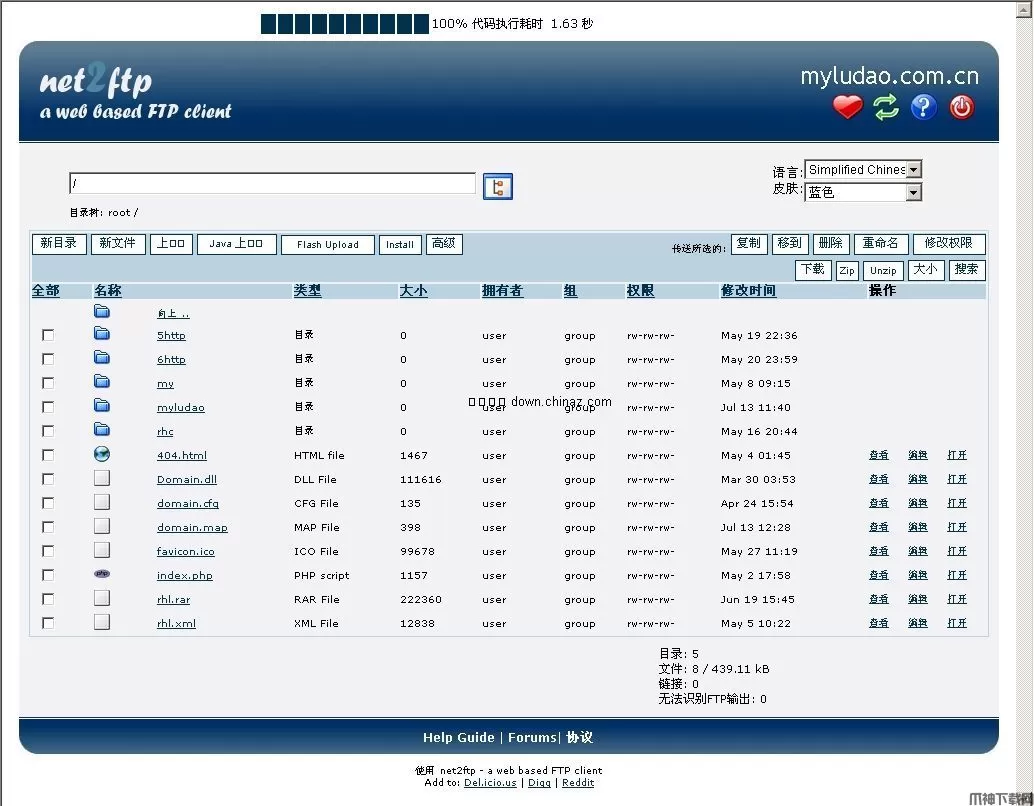The image size is (1034, 806).
Task: Open directory tree icon beside path field
Action: click(x=497, y=186)
